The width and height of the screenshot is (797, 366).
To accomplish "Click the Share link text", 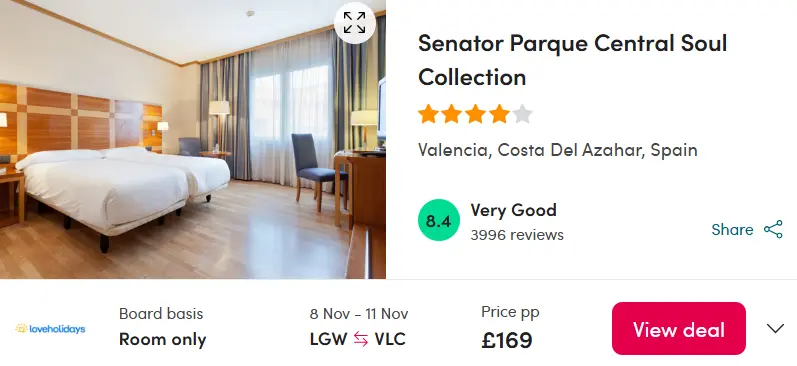I will coord(732,230).
